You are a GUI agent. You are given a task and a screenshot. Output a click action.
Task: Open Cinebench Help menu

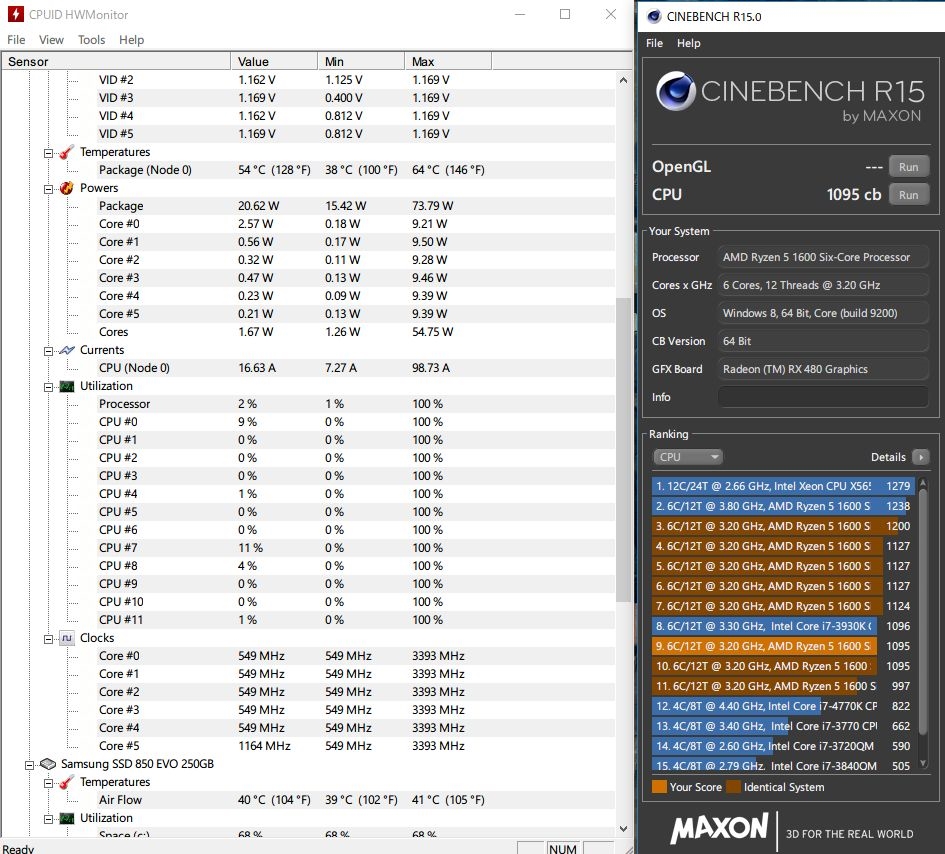pos(689,43)
